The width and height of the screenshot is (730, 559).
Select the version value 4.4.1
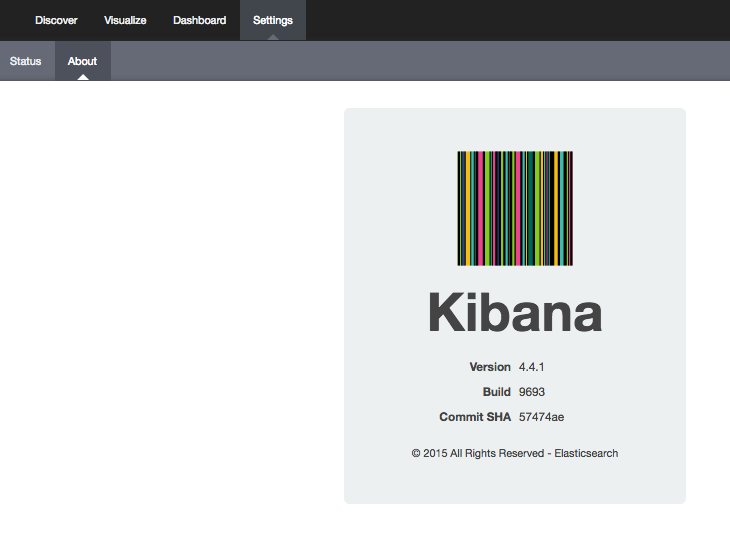coord(532,367)
